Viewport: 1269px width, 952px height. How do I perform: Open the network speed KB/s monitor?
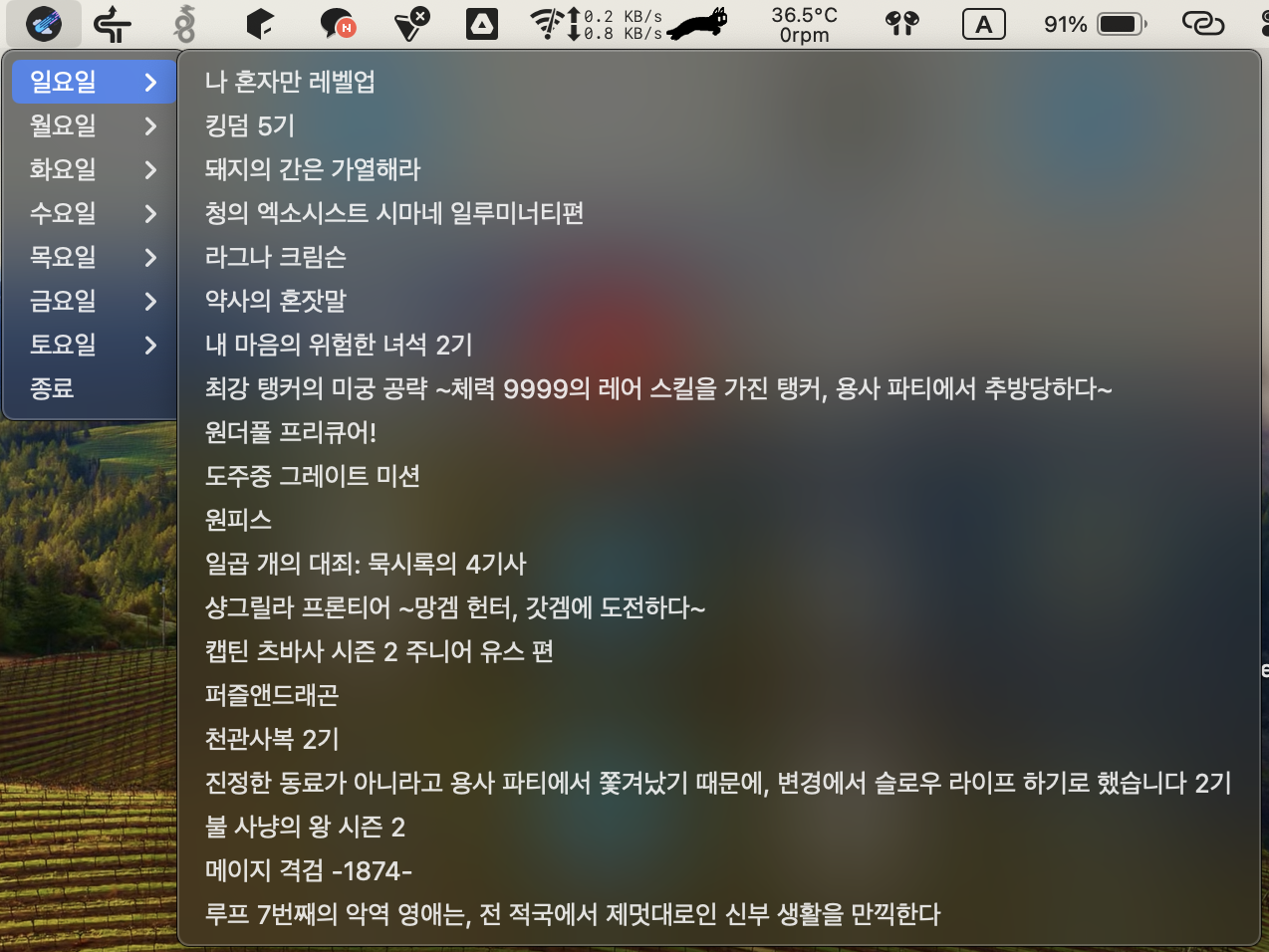(x=615, y=24)
